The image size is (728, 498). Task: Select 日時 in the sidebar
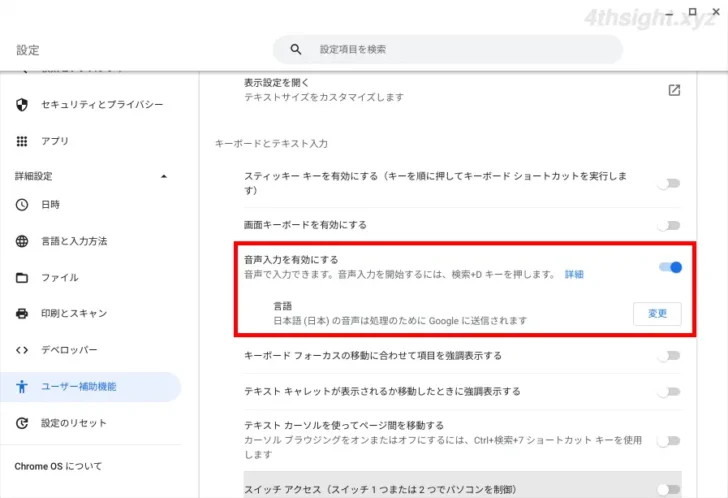[91, 205]
